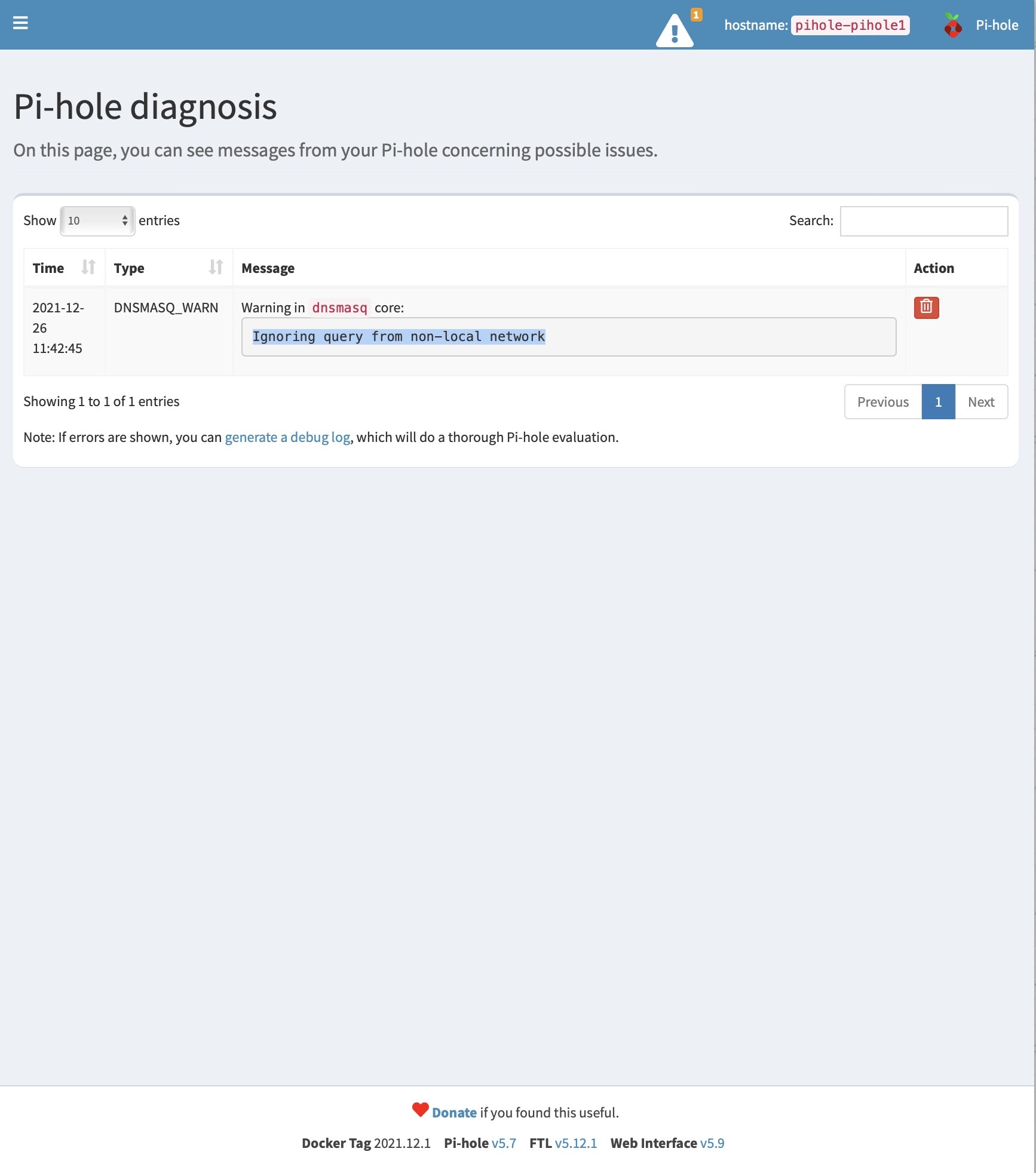Sort table by Time column arrows
Screen dimensions: 1036x1173
click(x=88, y=268)
